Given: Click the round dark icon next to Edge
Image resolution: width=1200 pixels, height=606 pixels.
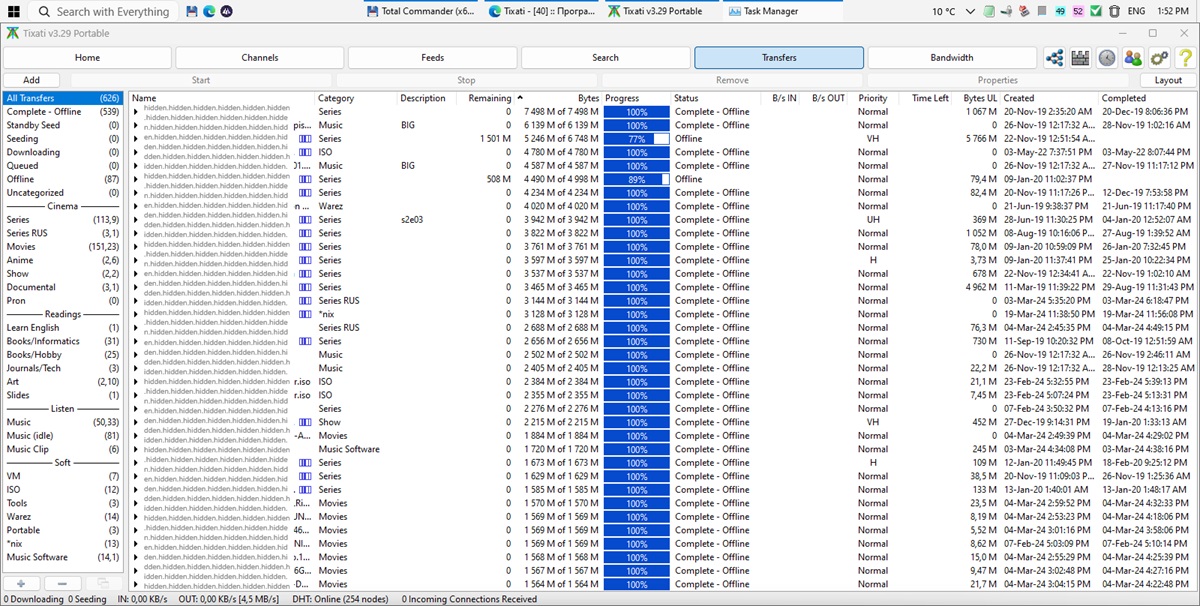Looking at the screenshot, I should (226, 12).
